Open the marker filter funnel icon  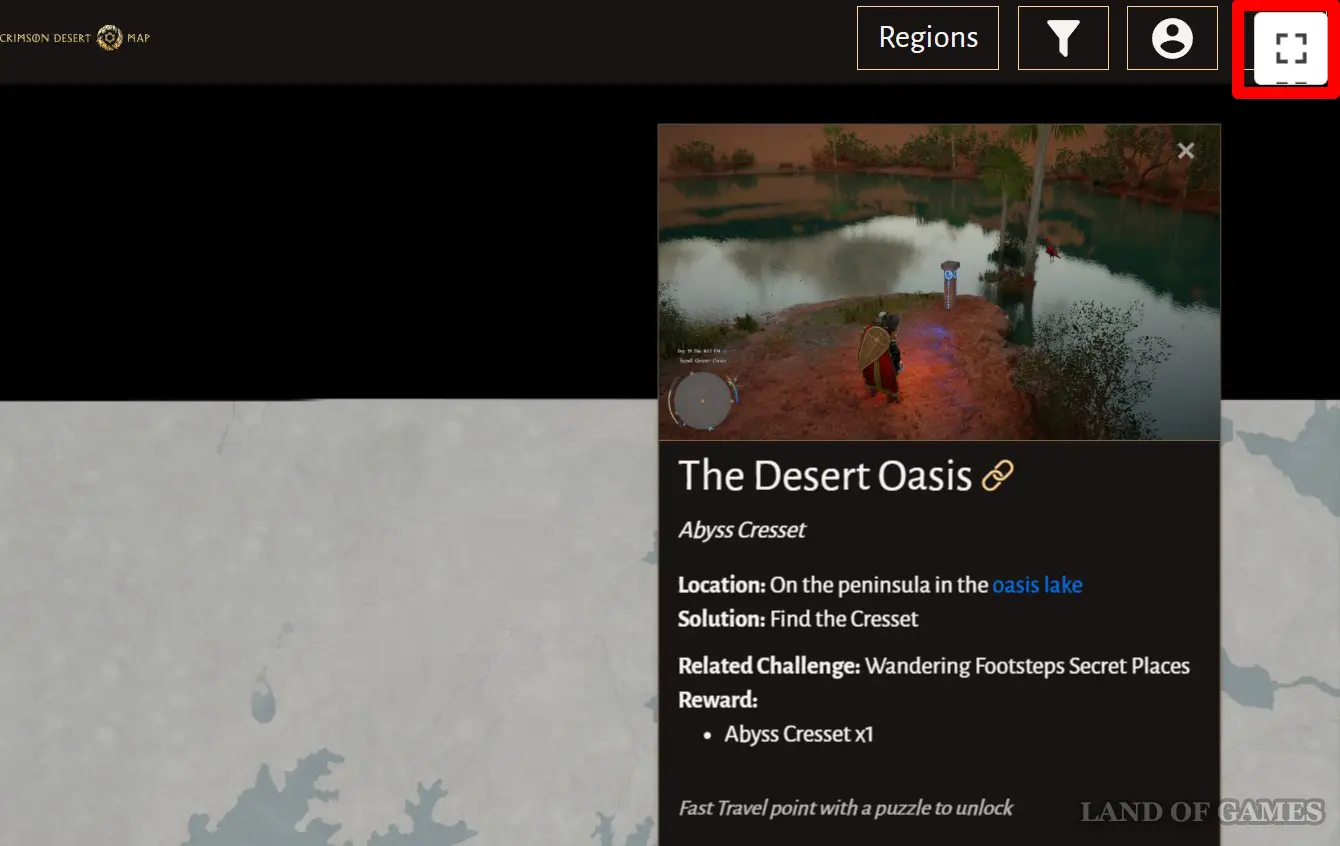pyautogui.click(x=1063, y=38)
